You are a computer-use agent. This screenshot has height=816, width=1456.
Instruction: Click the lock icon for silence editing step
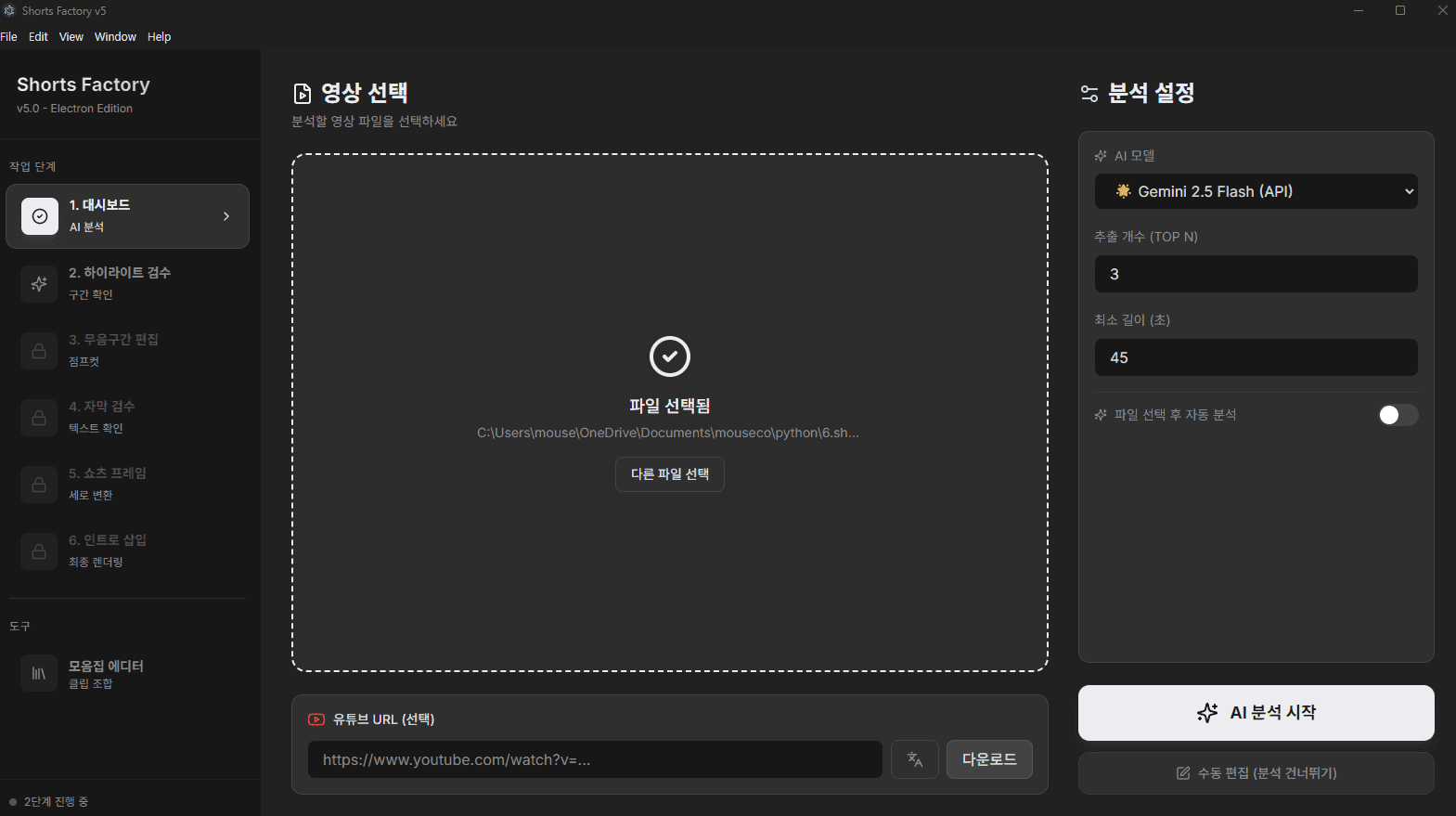tap(39, 351)
